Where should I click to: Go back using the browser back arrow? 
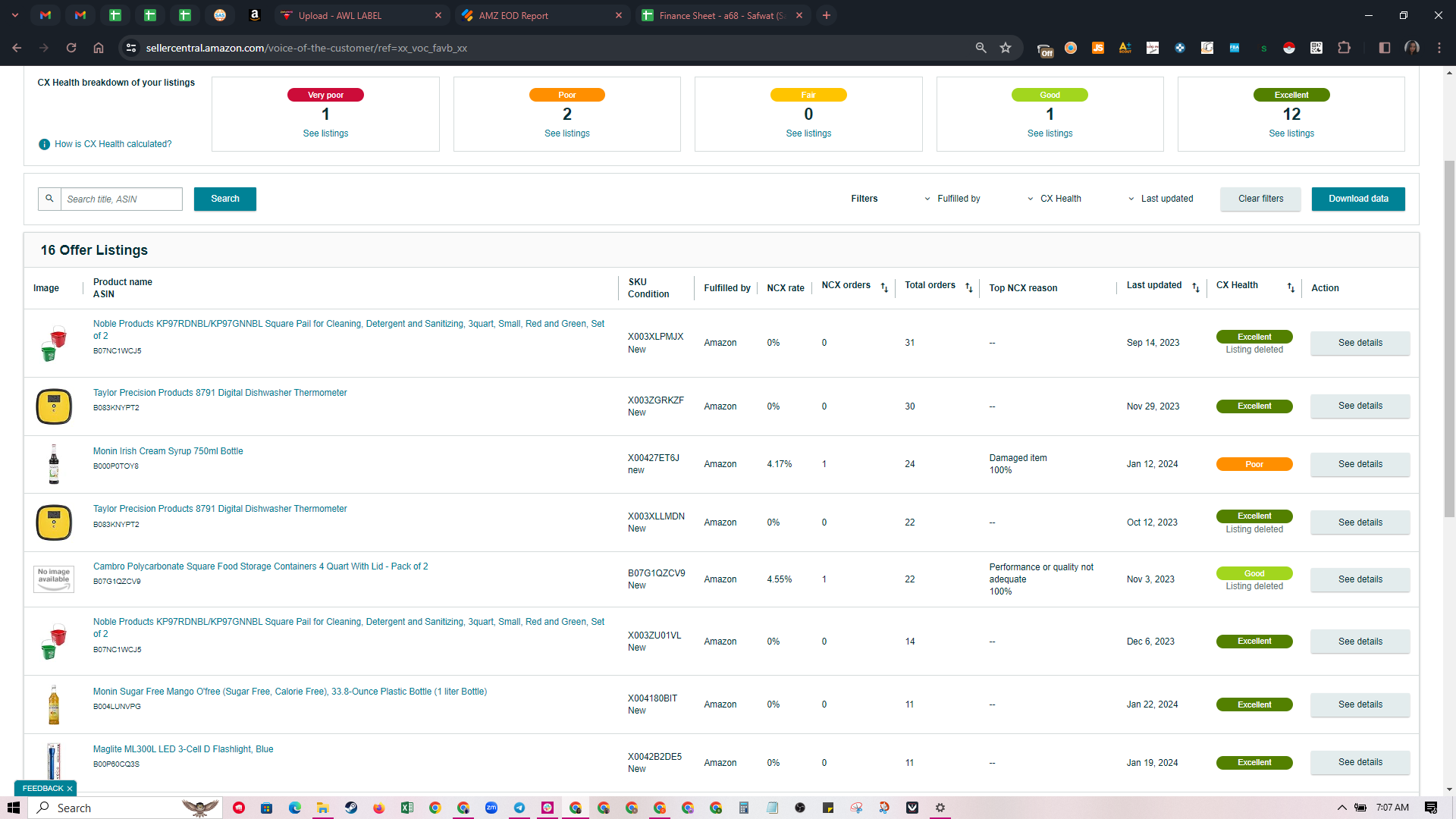[17, 48]
